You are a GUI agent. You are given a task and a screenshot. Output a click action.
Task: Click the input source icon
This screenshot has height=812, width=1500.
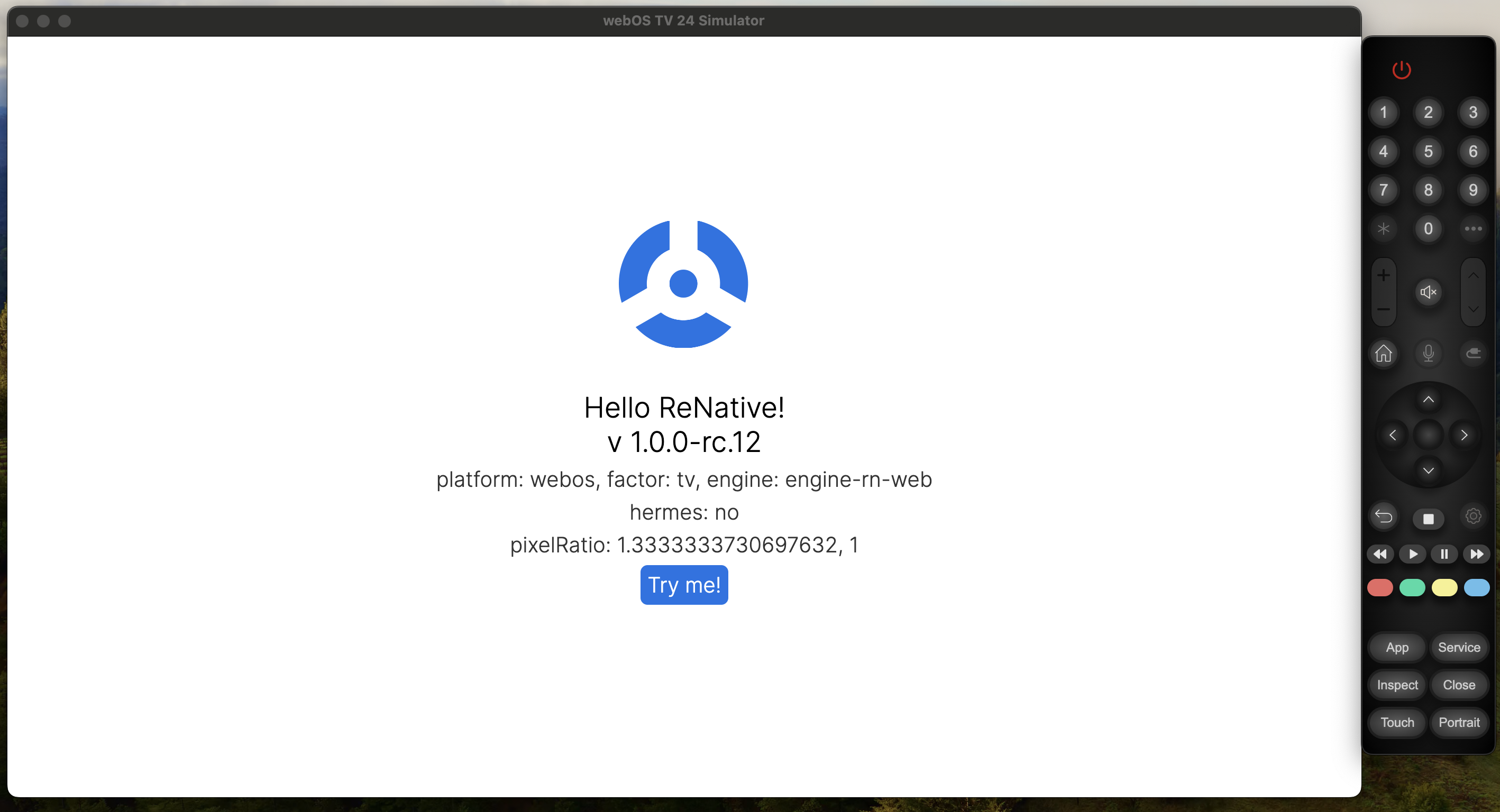(x=1472, y=353)
